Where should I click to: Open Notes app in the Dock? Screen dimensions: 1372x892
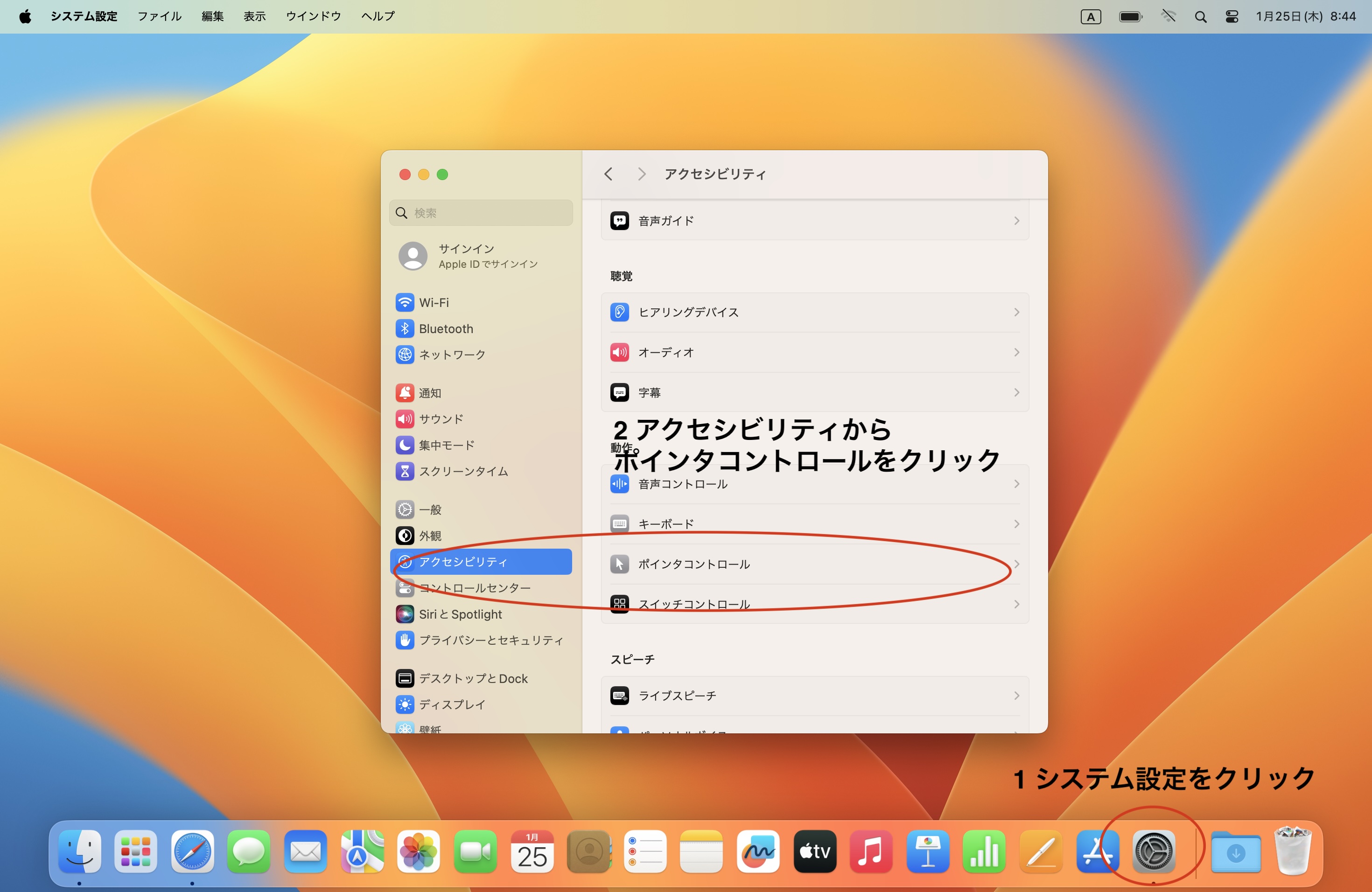[x=701, y=851]
